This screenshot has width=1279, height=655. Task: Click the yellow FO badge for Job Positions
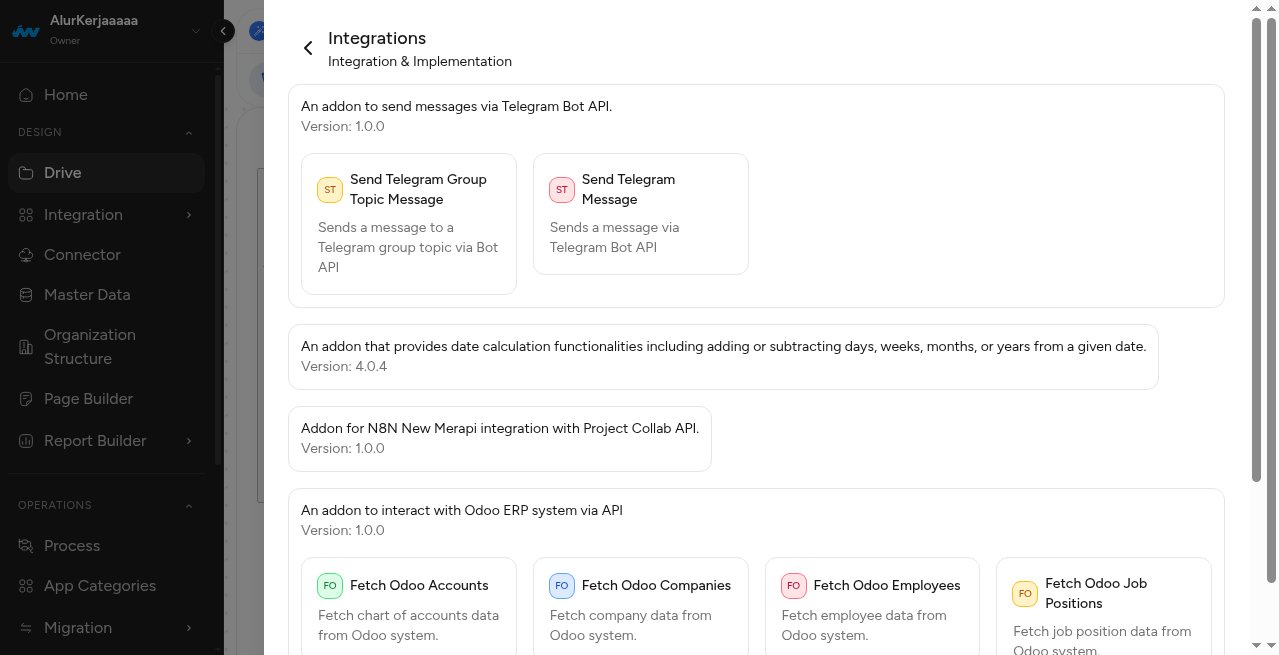pos(1025,594)
